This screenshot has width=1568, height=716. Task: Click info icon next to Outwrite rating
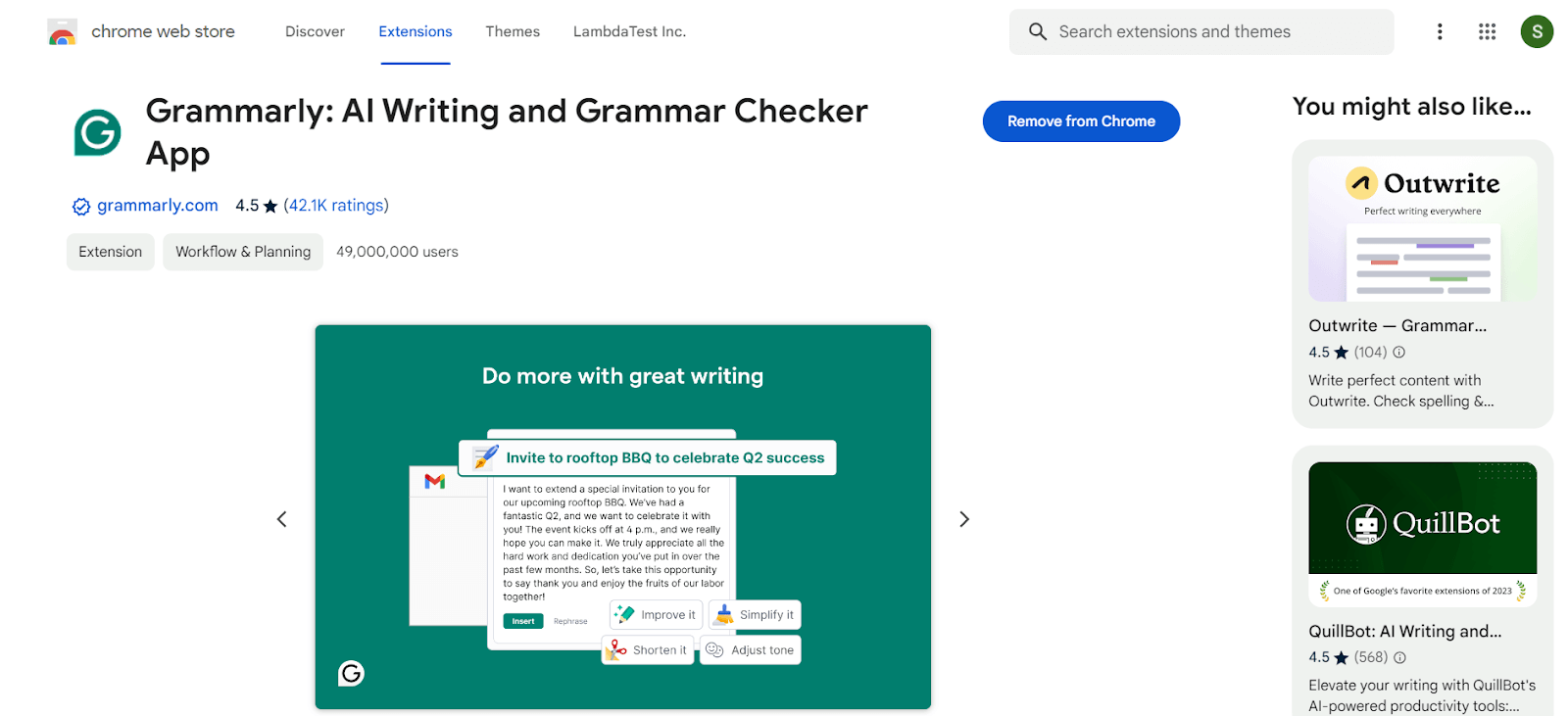point(1399,352)
